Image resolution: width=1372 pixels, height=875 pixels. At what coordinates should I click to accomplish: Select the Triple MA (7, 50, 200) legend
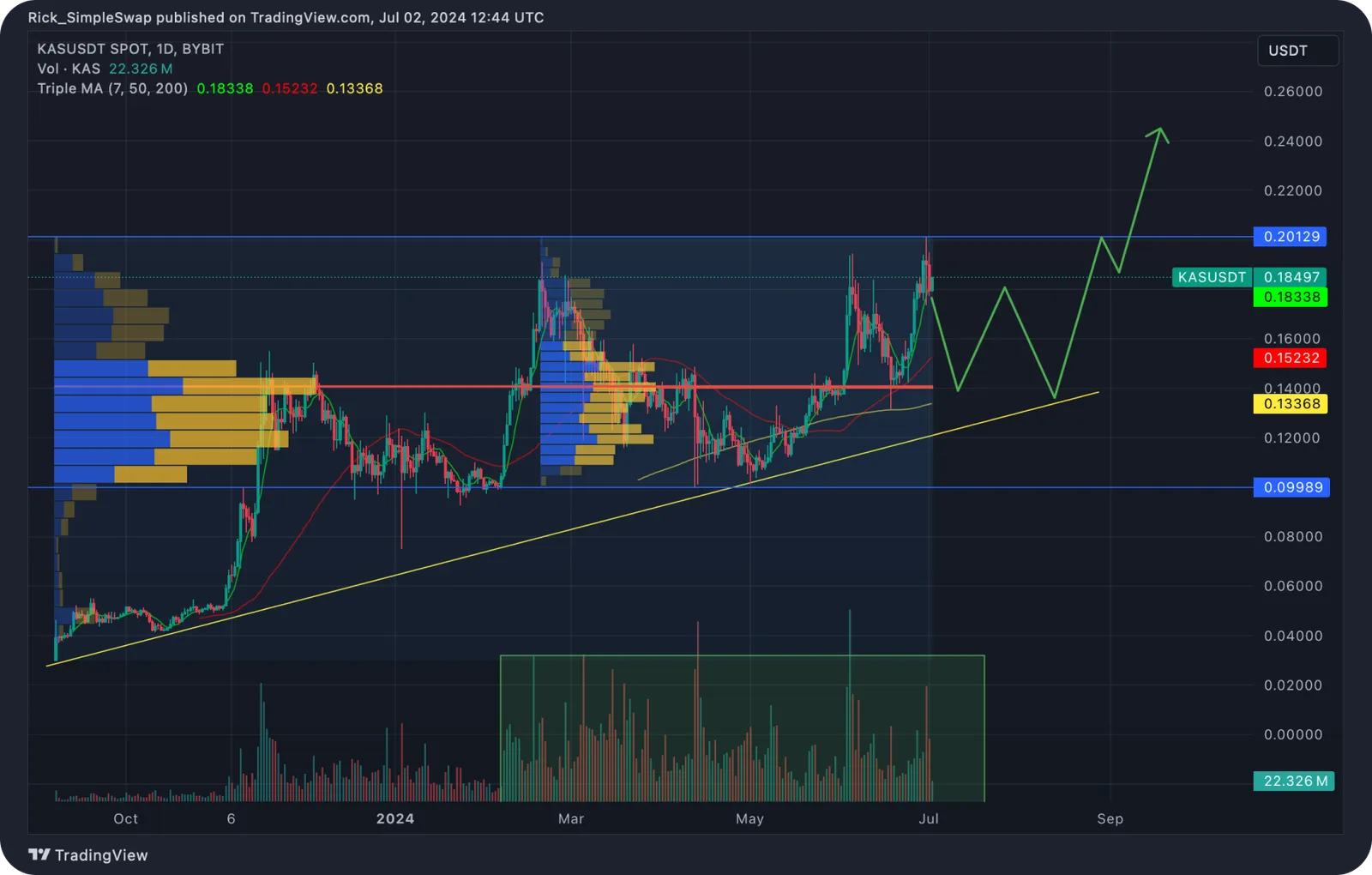(112, 88)
